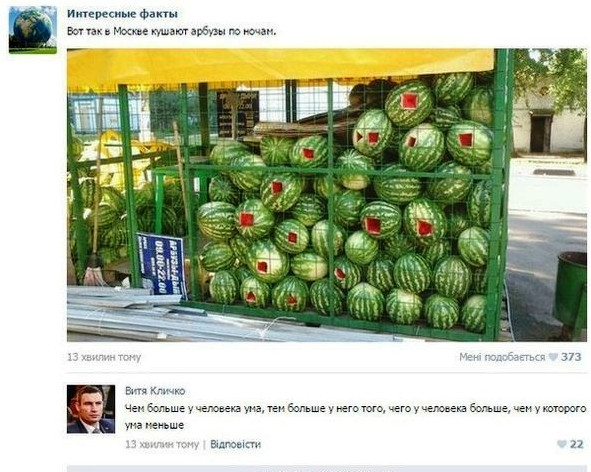Image resolution: width=591 pixels, height=472 pixels.
Task: Click the comment text starting Чем больше
Action: pos(355,417)
